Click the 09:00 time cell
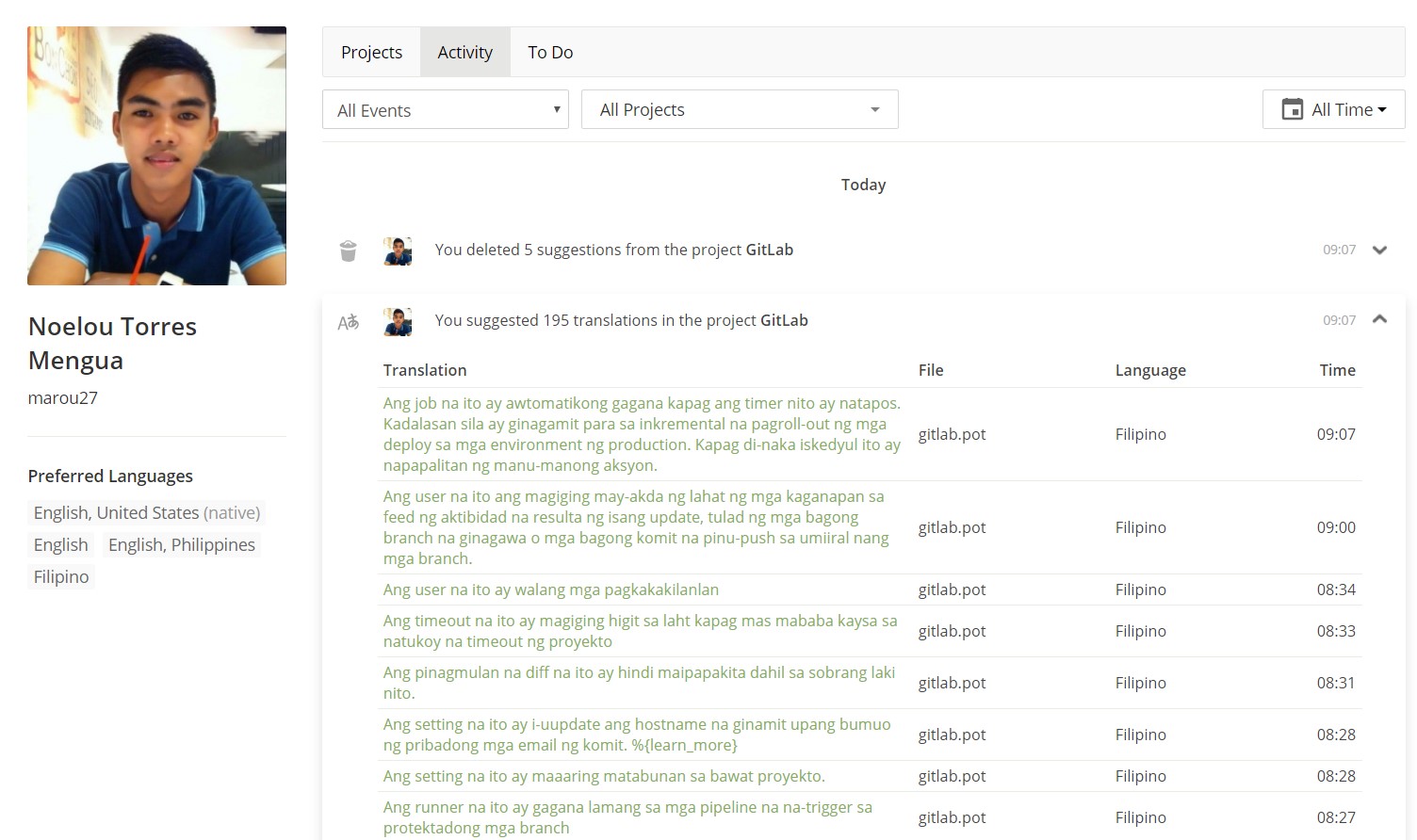1417x840 pixels. click(1336, 527)
